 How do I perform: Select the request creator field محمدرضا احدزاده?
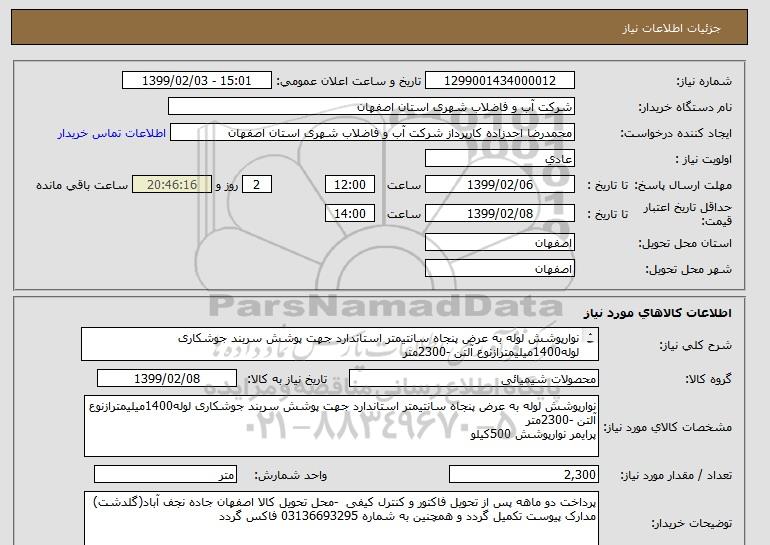pos(372,133)
